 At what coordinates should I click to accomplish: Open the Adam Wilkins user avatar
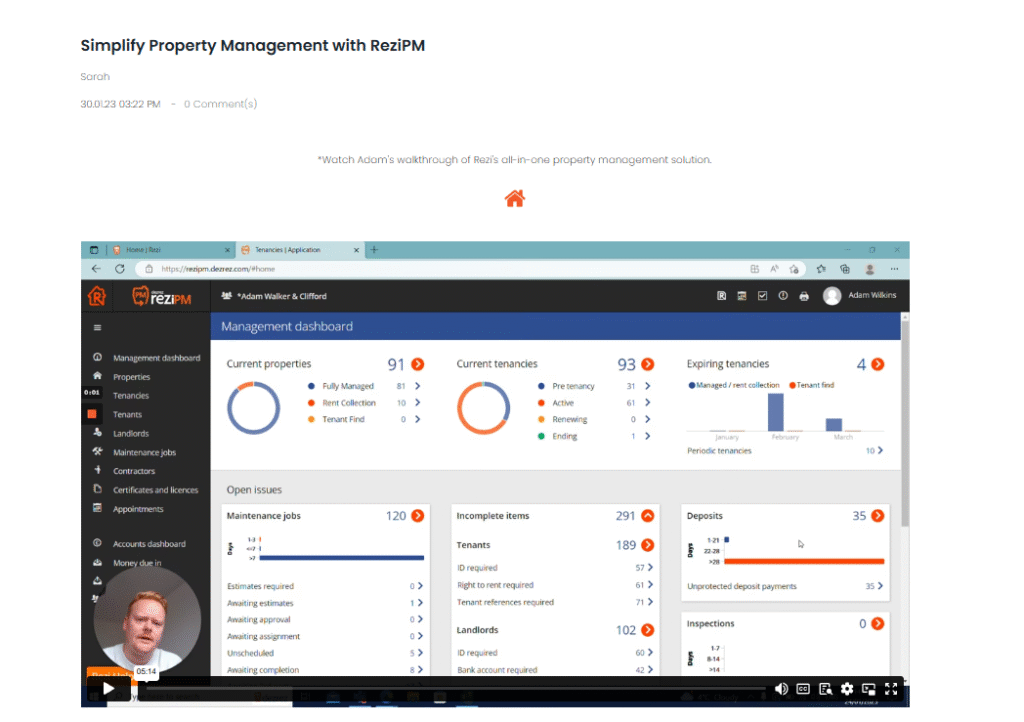[831, 296]
